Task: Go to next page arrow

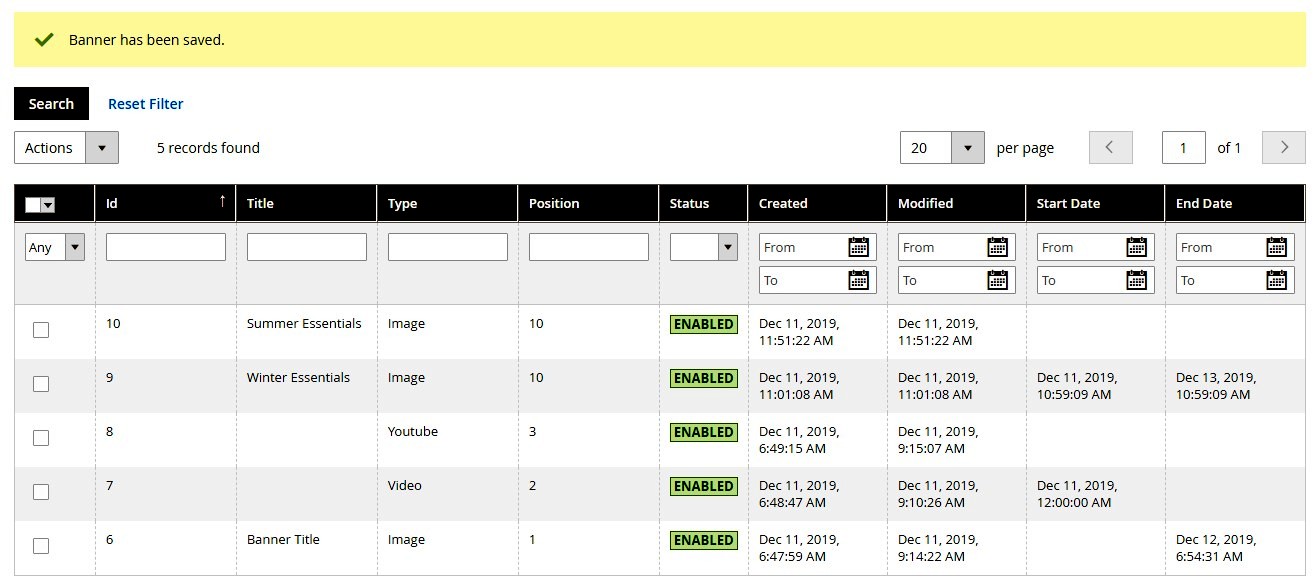Action: 1284,148
